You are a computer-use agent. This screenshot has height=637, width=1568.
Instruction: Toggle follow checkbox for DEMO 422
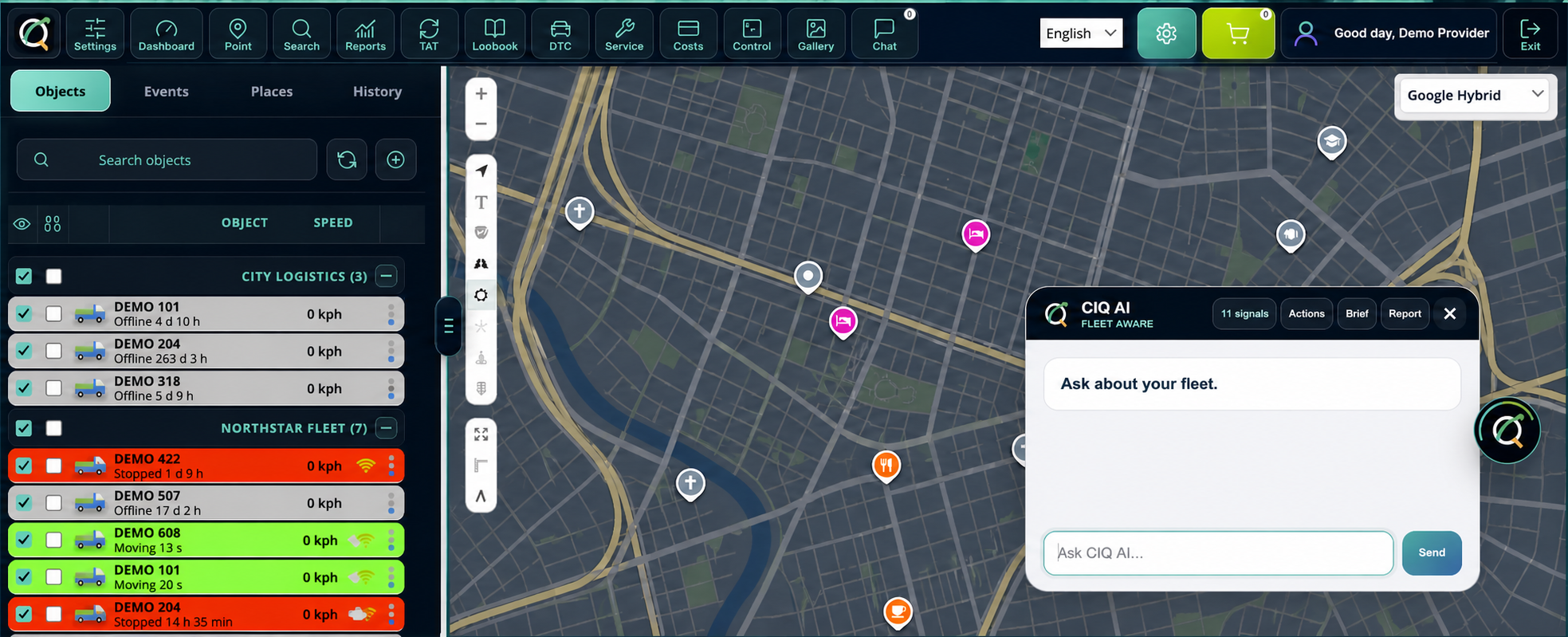(x=53, y=466)
